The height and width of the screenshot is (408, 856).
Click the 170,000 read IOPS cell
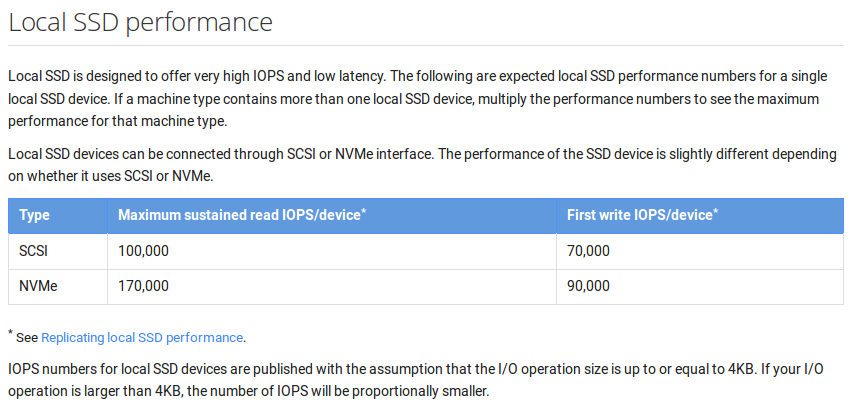(144, 286)
